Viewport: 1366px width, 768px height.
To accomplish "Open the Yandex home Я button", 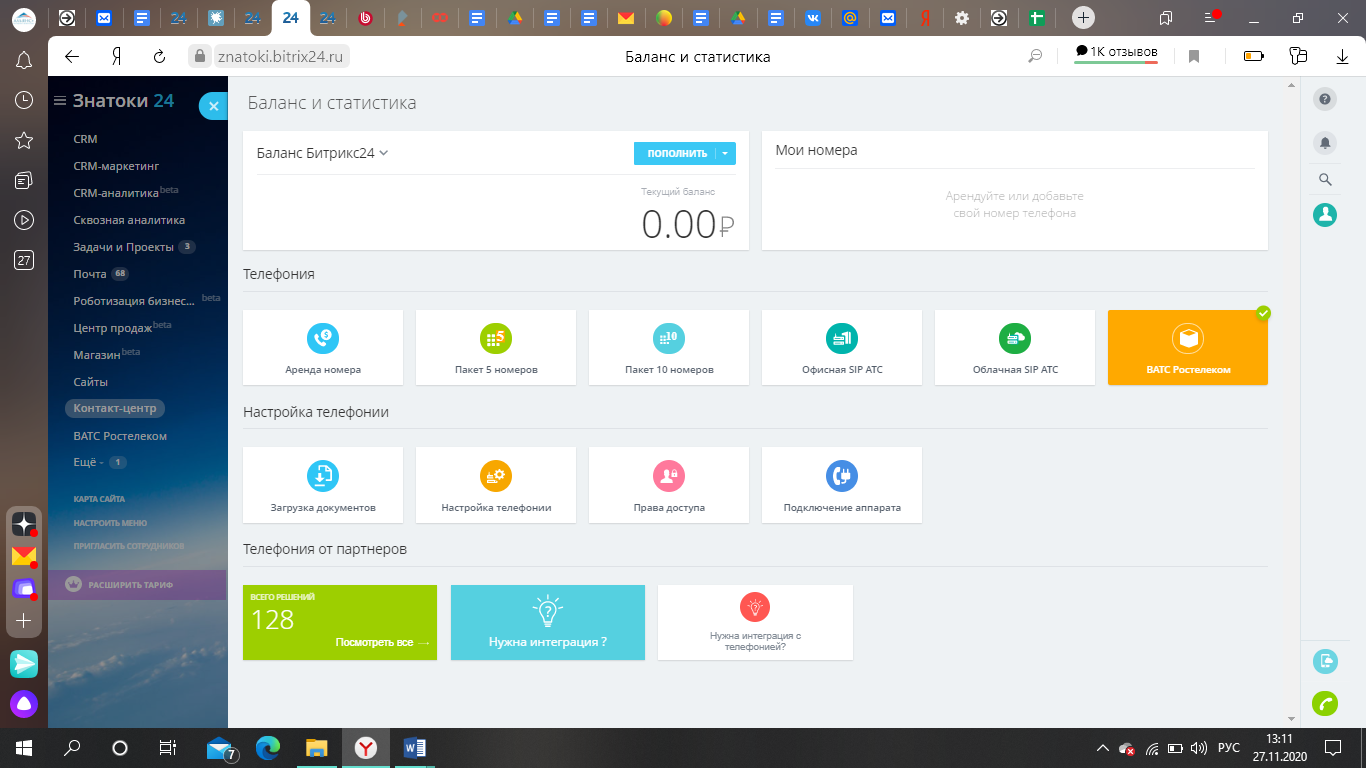I will (117, 57).
